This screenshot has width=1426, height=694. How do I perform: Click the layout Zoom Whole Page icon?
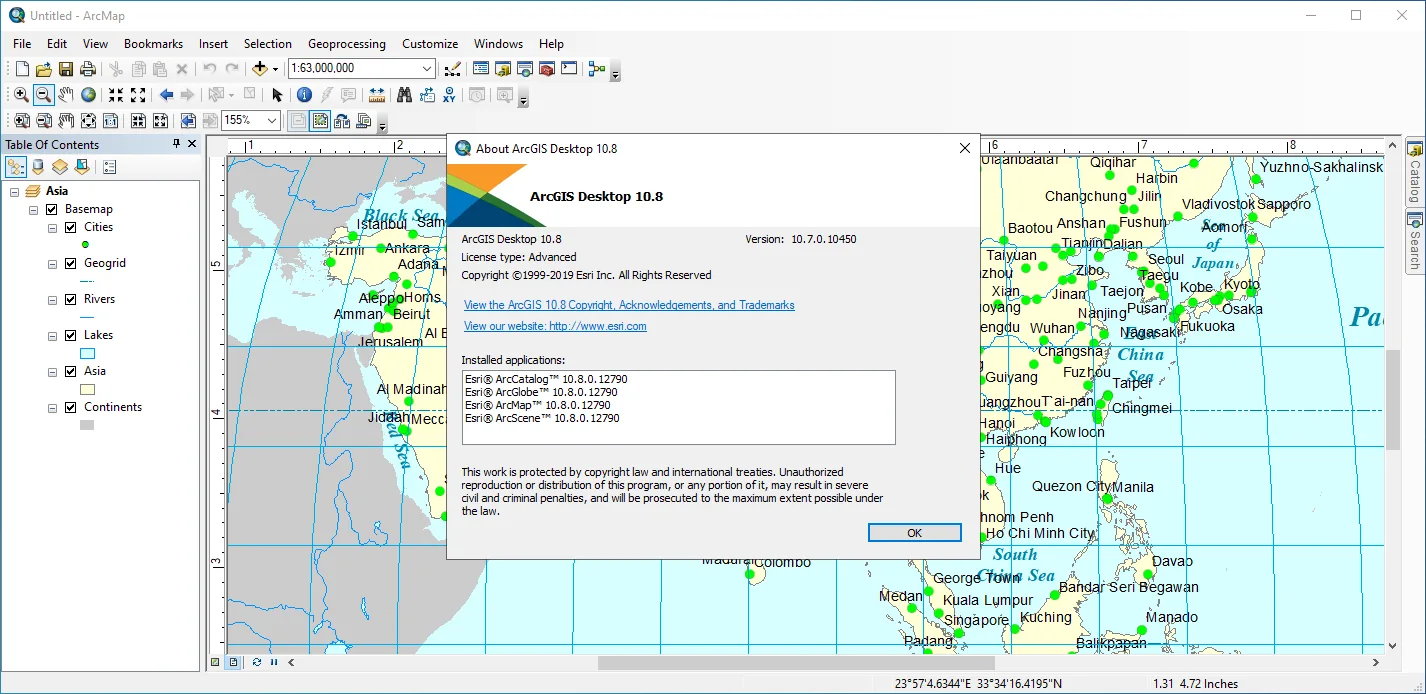tap(88, 121)
